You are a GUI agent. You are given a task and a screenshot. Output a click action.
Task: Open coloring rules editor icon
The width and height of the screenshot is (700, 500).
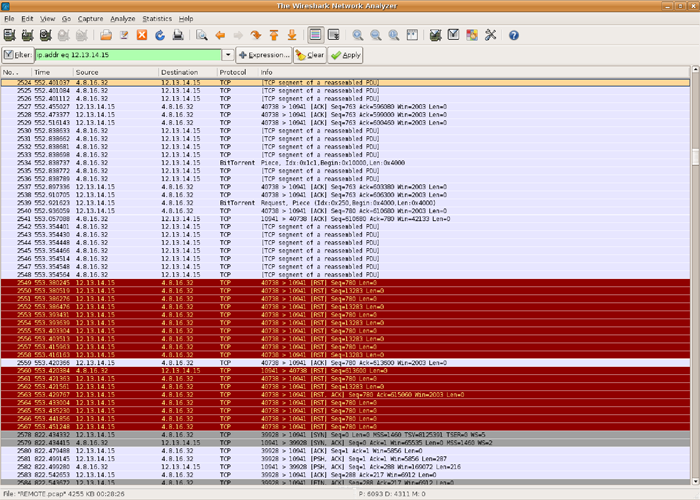pos(472,35)
